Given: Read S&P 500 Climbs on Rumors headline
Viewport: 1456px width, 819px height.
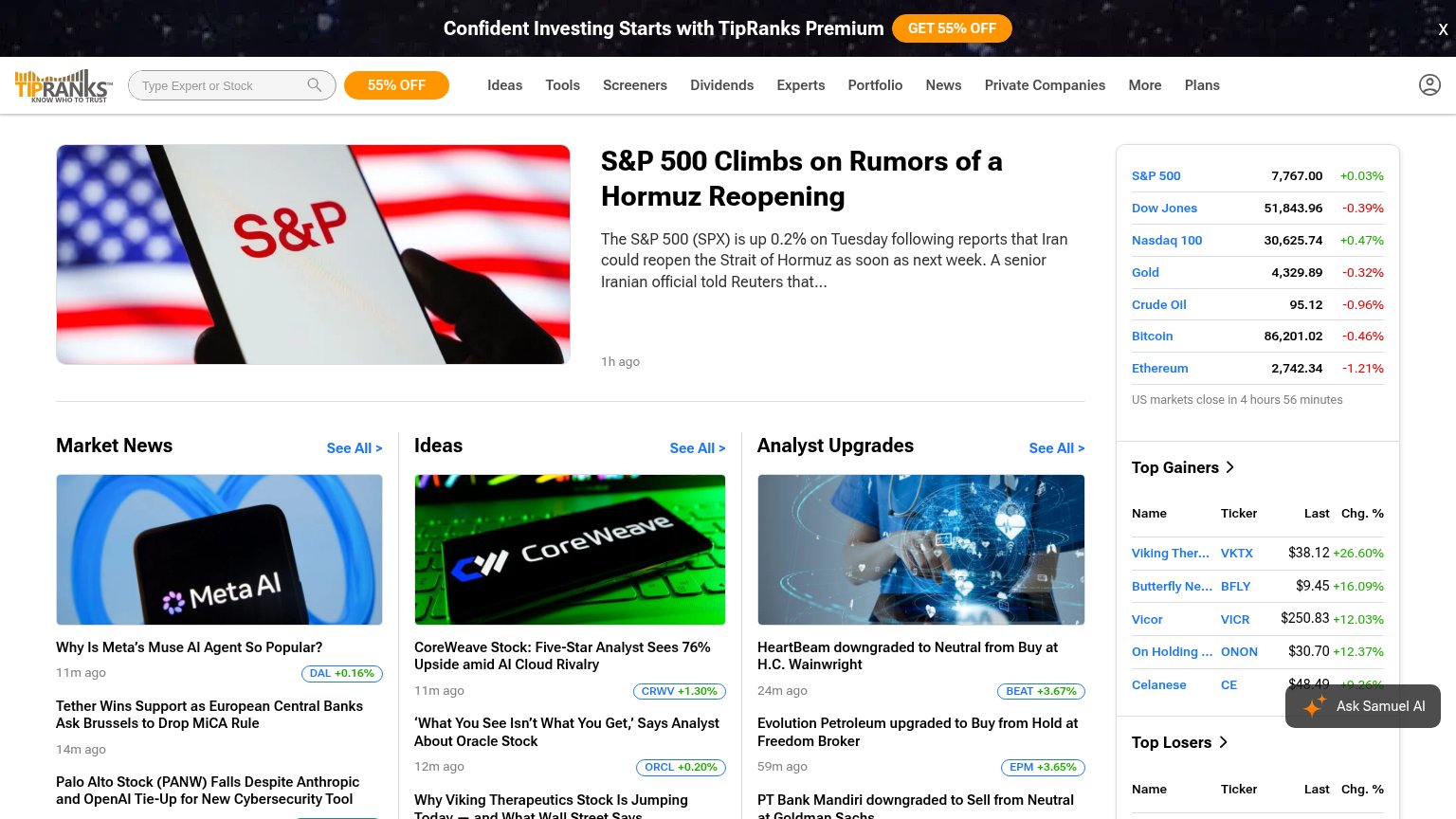Looking at the screenshot, I should pos(801,178).
